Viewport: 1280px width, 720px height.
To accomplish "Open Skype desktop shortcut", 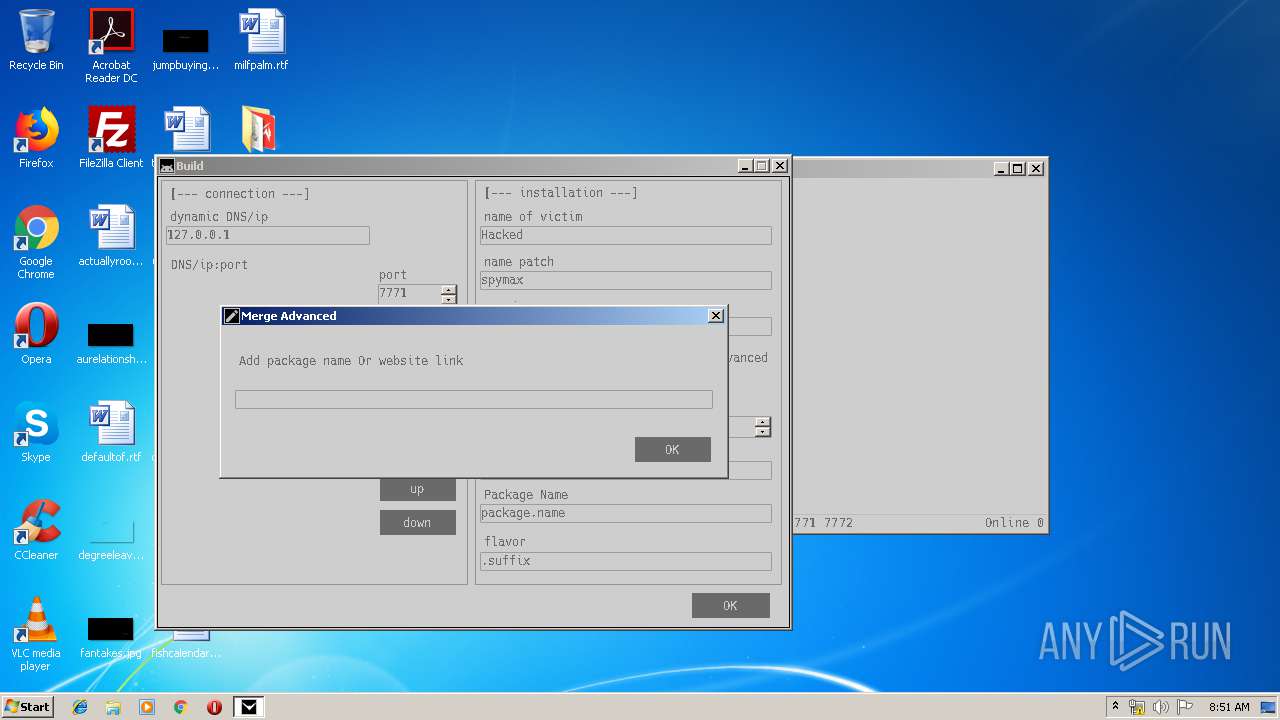I will 36,432.
